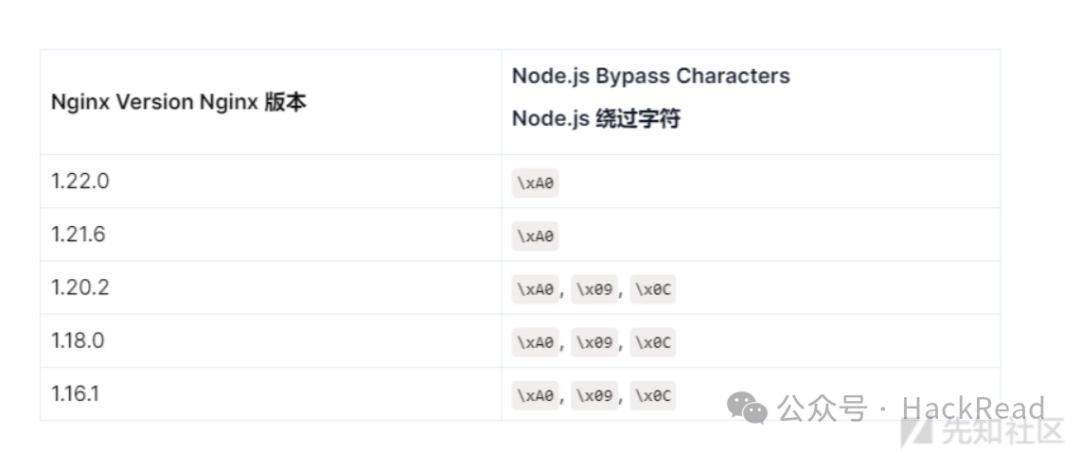Select \xA0 code tag in 1.22.0 row
Screen dimensions: 1080x452
point(535,184)
